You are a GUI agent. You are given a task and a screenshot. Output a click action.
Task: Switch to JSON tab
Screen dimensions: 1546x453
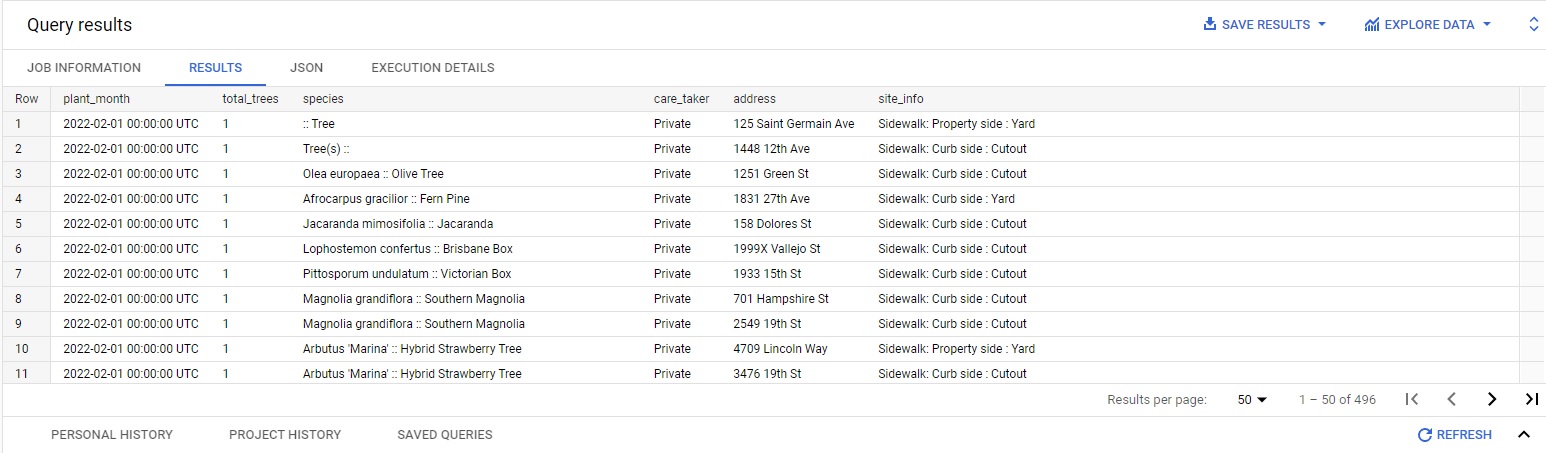[x=306, y=68]
